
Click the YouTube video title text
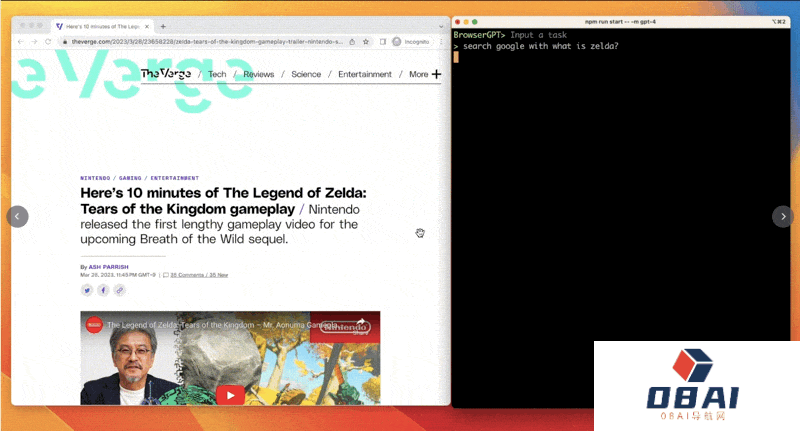222,325
